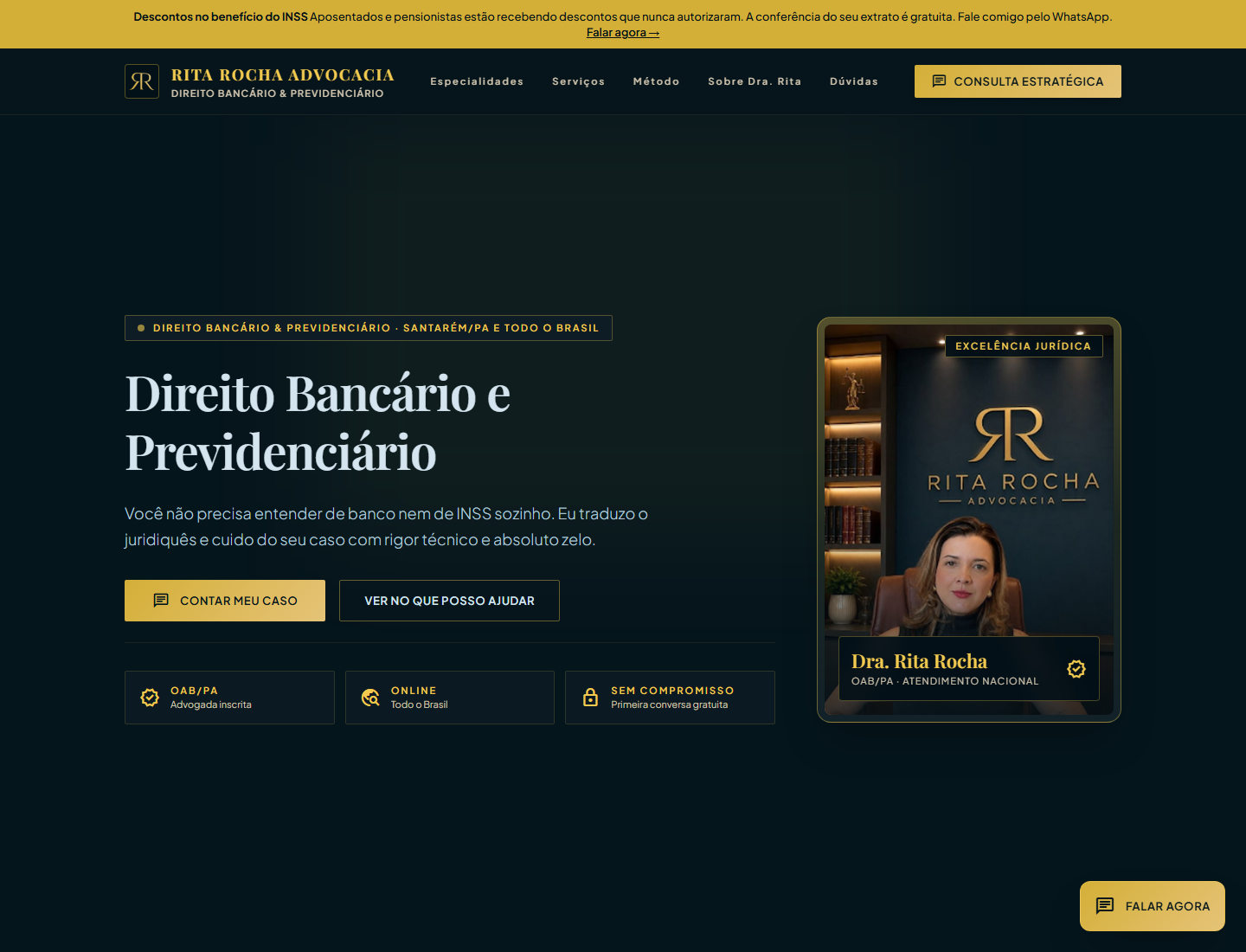Click the 'Dra. Rita Rocha' name caption

[x=919, y=661]
